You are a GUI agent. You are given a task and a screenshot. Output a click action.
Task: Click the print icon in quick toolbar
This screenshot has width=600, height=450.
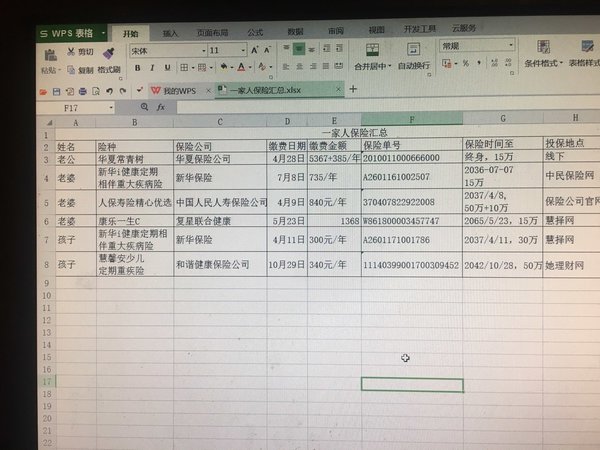coord(83,91)
